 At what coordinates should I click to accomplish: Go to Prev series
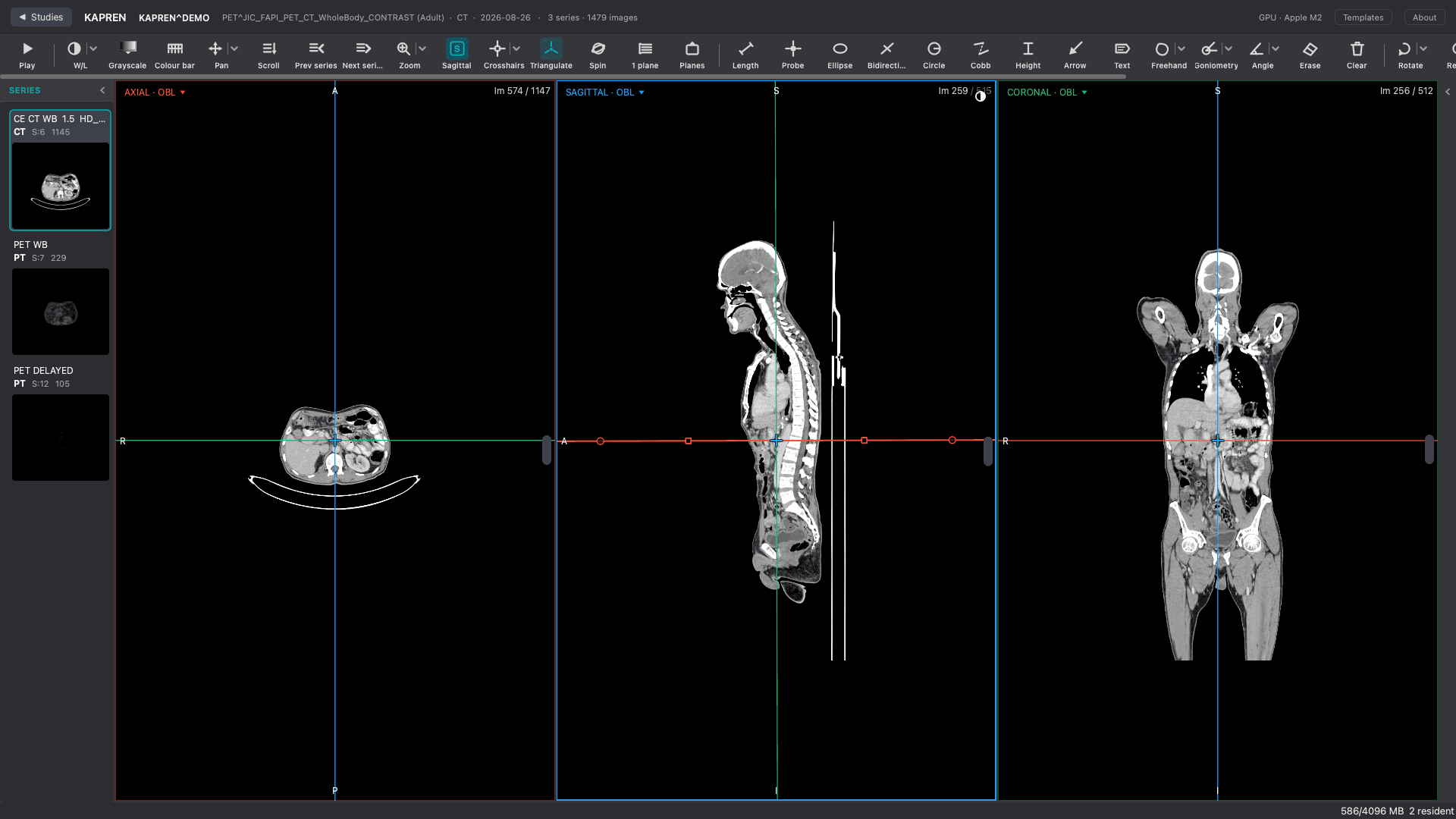tap(315, 55)
